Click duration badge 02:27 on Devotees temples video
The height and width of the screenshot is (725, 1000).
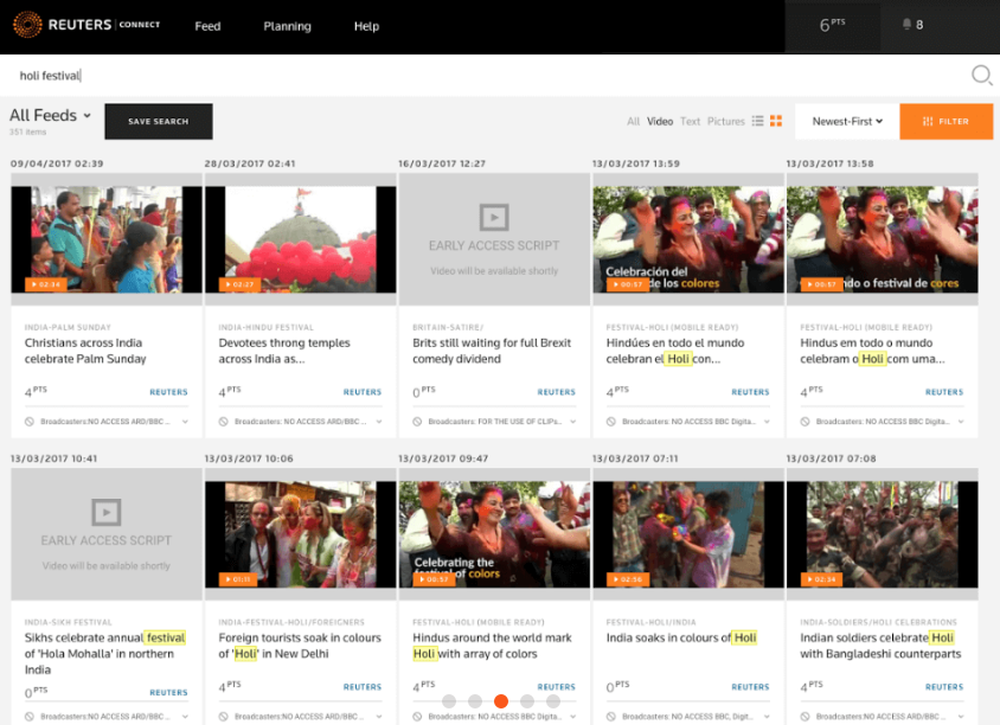coord(239,284)
